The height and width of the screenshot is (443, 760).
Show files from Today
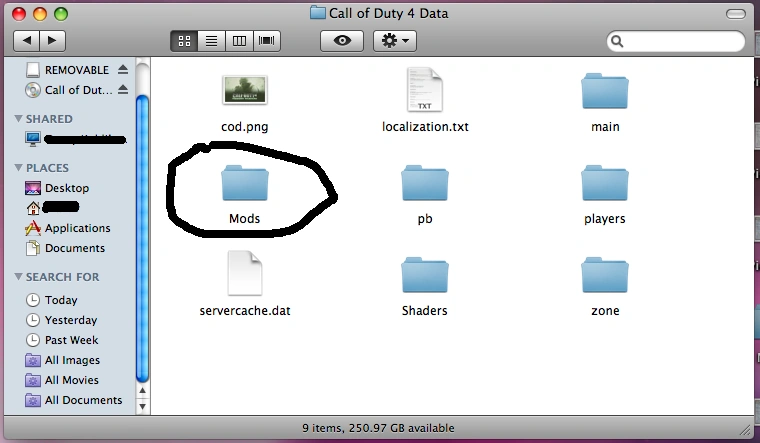click(51, 300)
